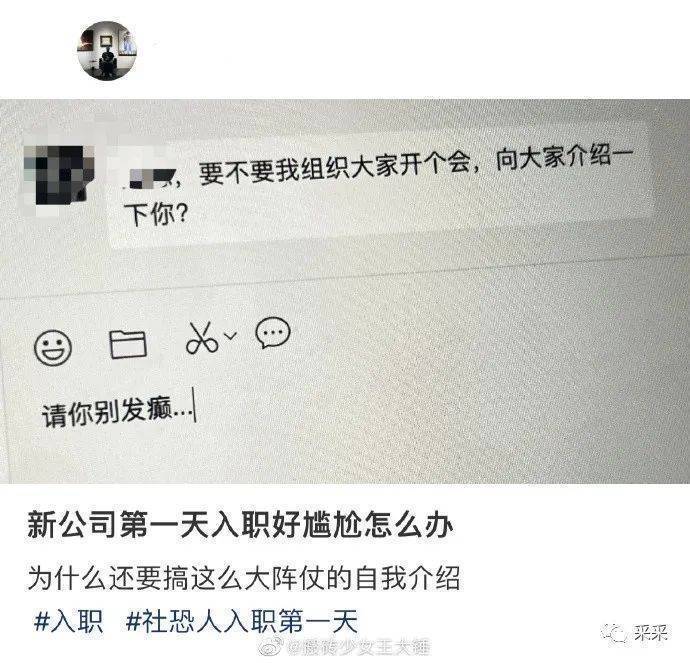Open the #社恐人入职第一天 hashtag
This screenshot has height=663, width=690.
tap(241, 621)
